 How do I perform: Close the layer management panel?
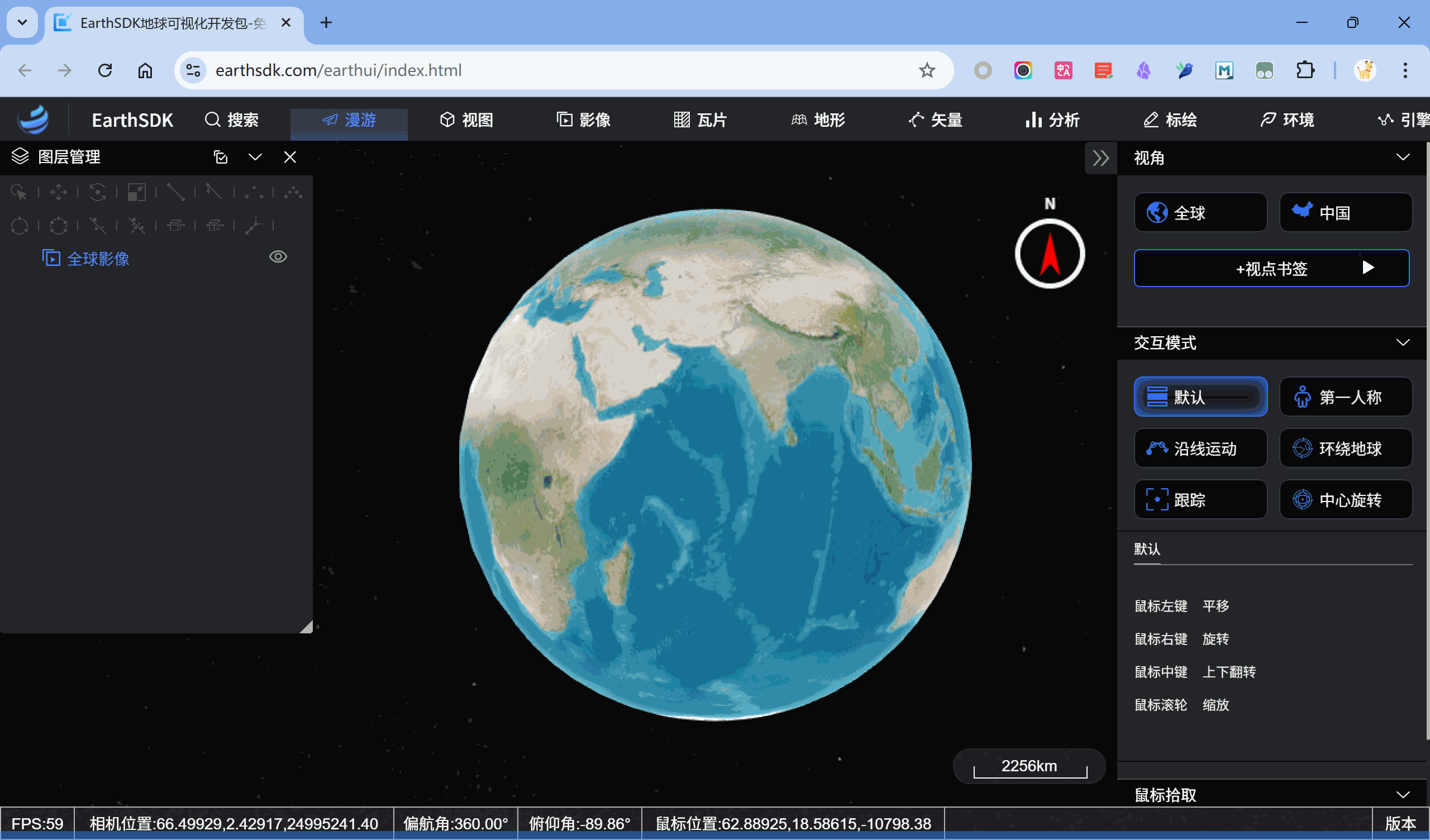[290, 157]
